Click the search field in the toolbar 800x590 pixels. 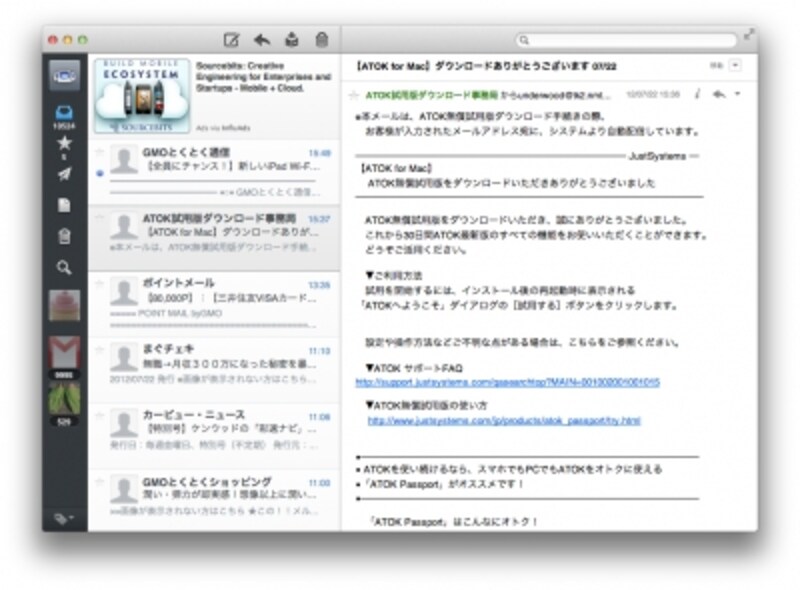click(626, 40)
